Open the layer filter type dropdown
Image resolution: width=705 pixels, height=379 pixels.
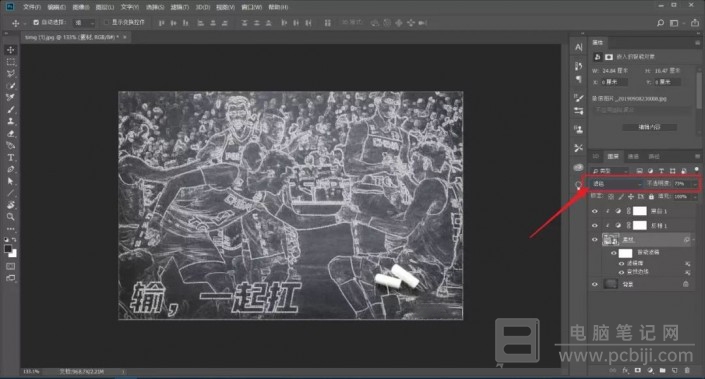coord(610,171)
